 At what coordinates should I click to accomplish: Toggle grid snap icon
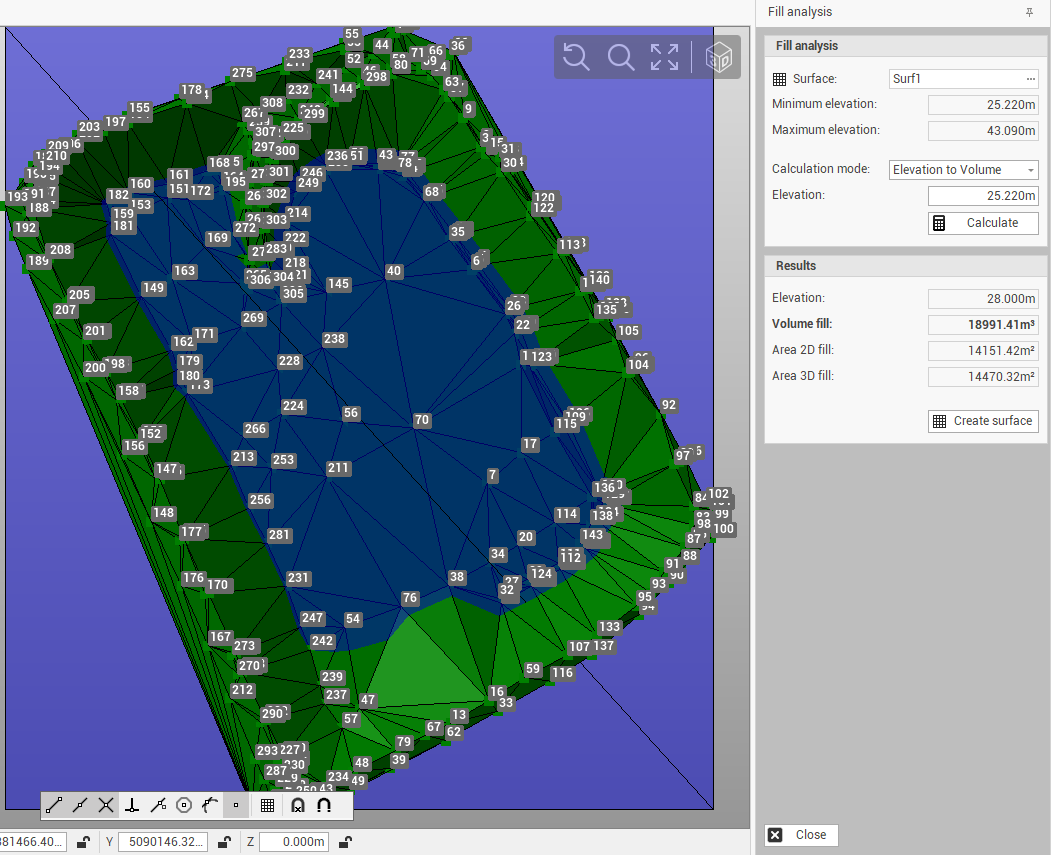click(267, 805)
